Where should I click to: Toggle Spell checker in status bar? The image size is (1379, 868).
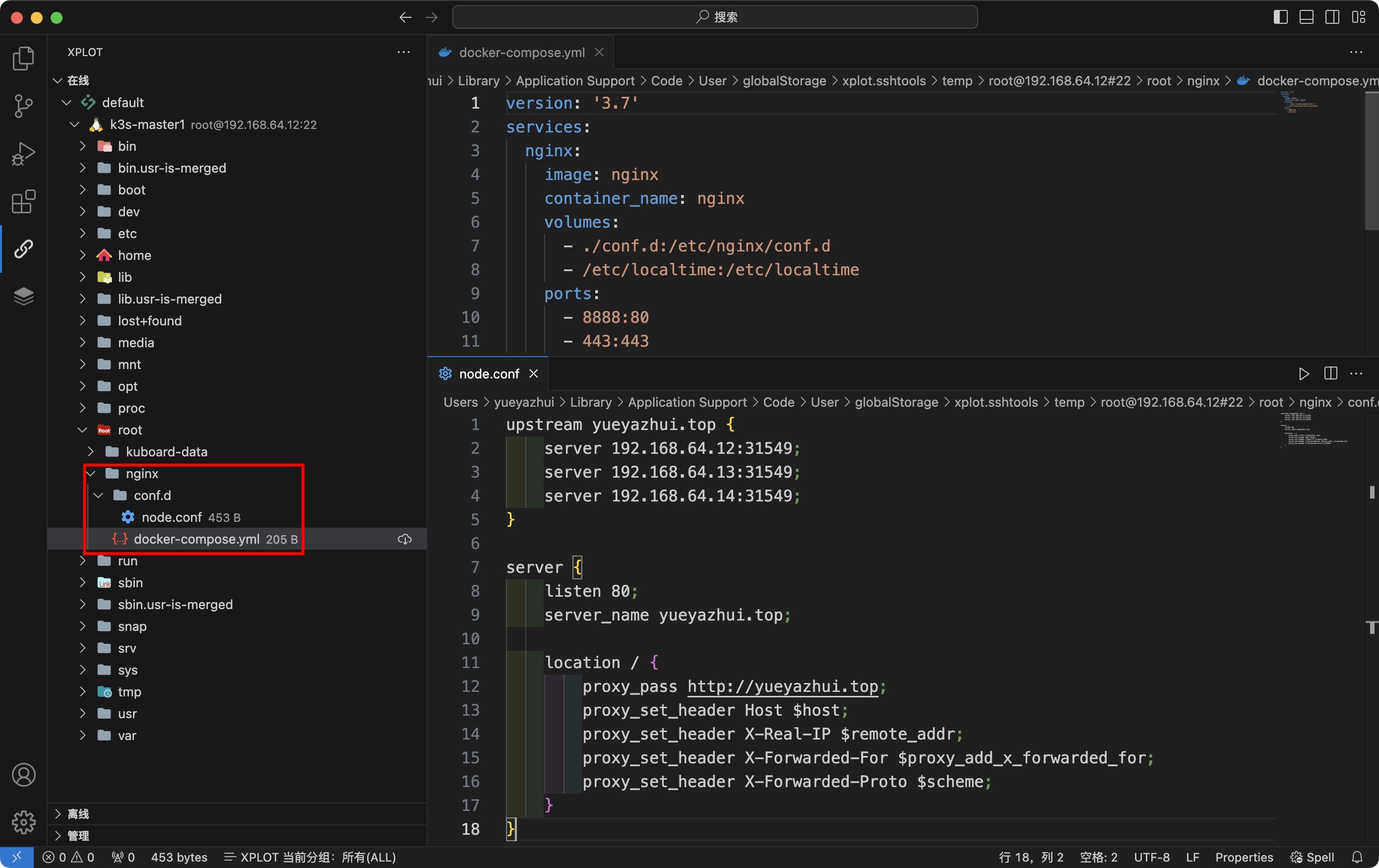point(1312,857)
